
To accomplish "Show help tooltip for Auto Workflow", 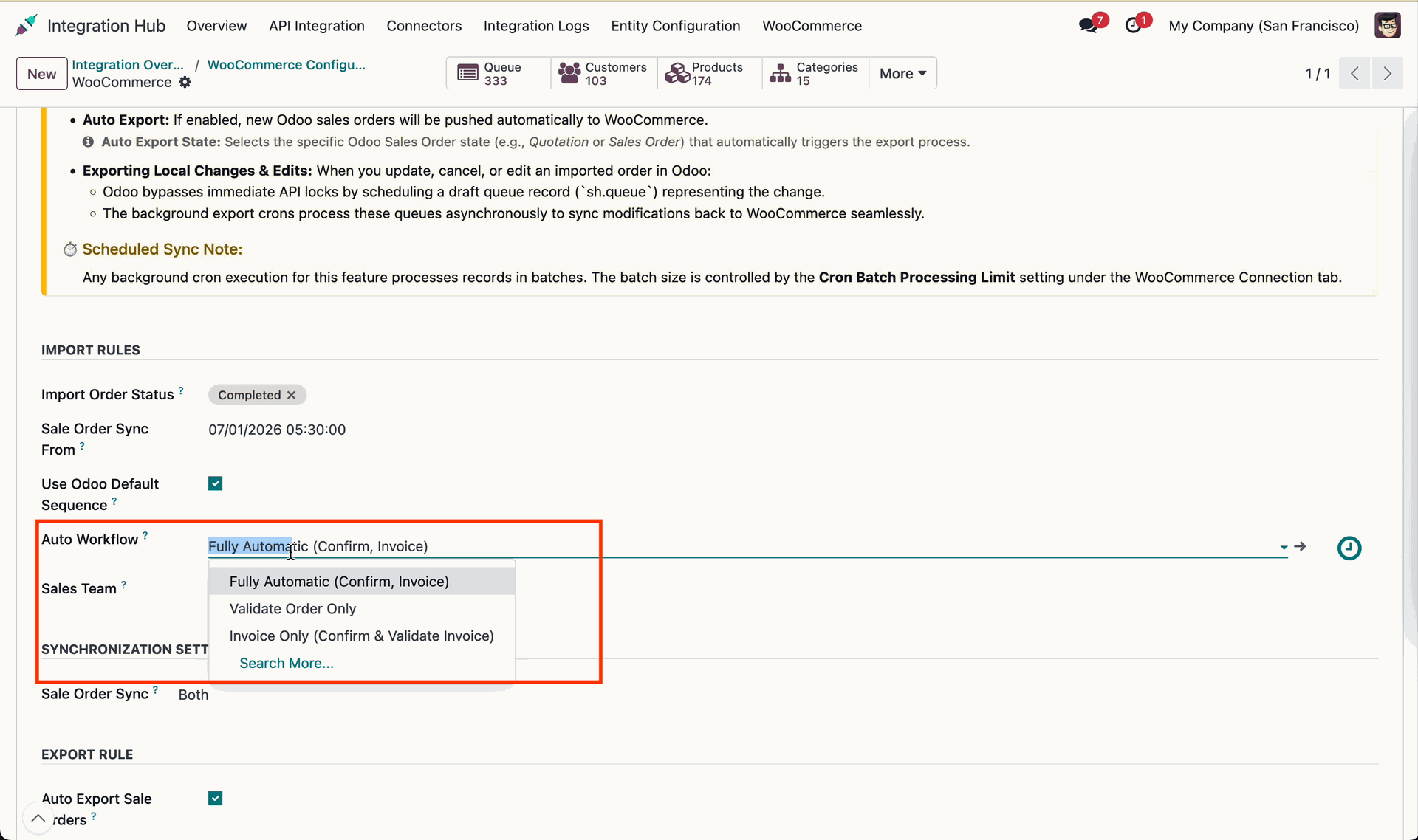I will [145, 535].
